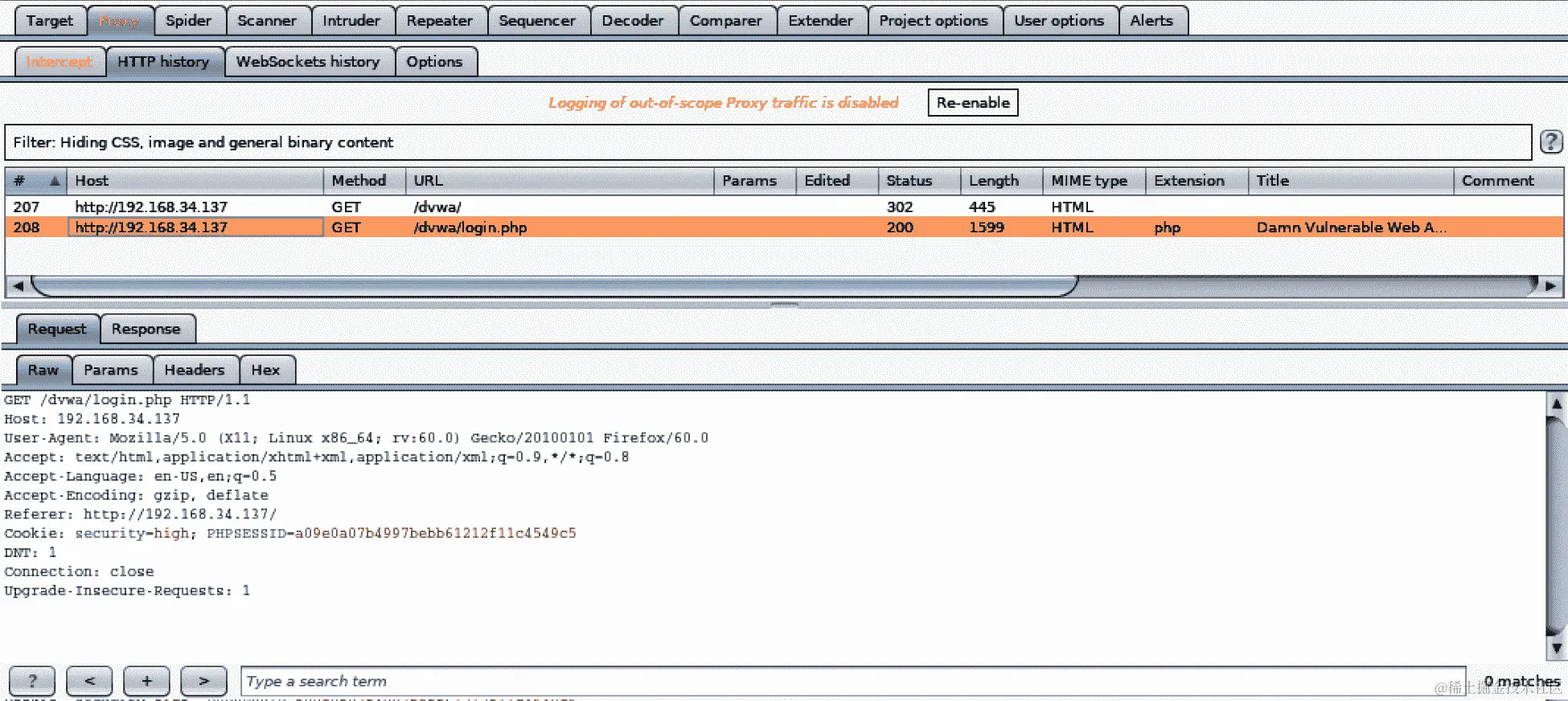Sort by the Params column header
Viewport: 1568px width, 701px height.
(x=755, y=181)
